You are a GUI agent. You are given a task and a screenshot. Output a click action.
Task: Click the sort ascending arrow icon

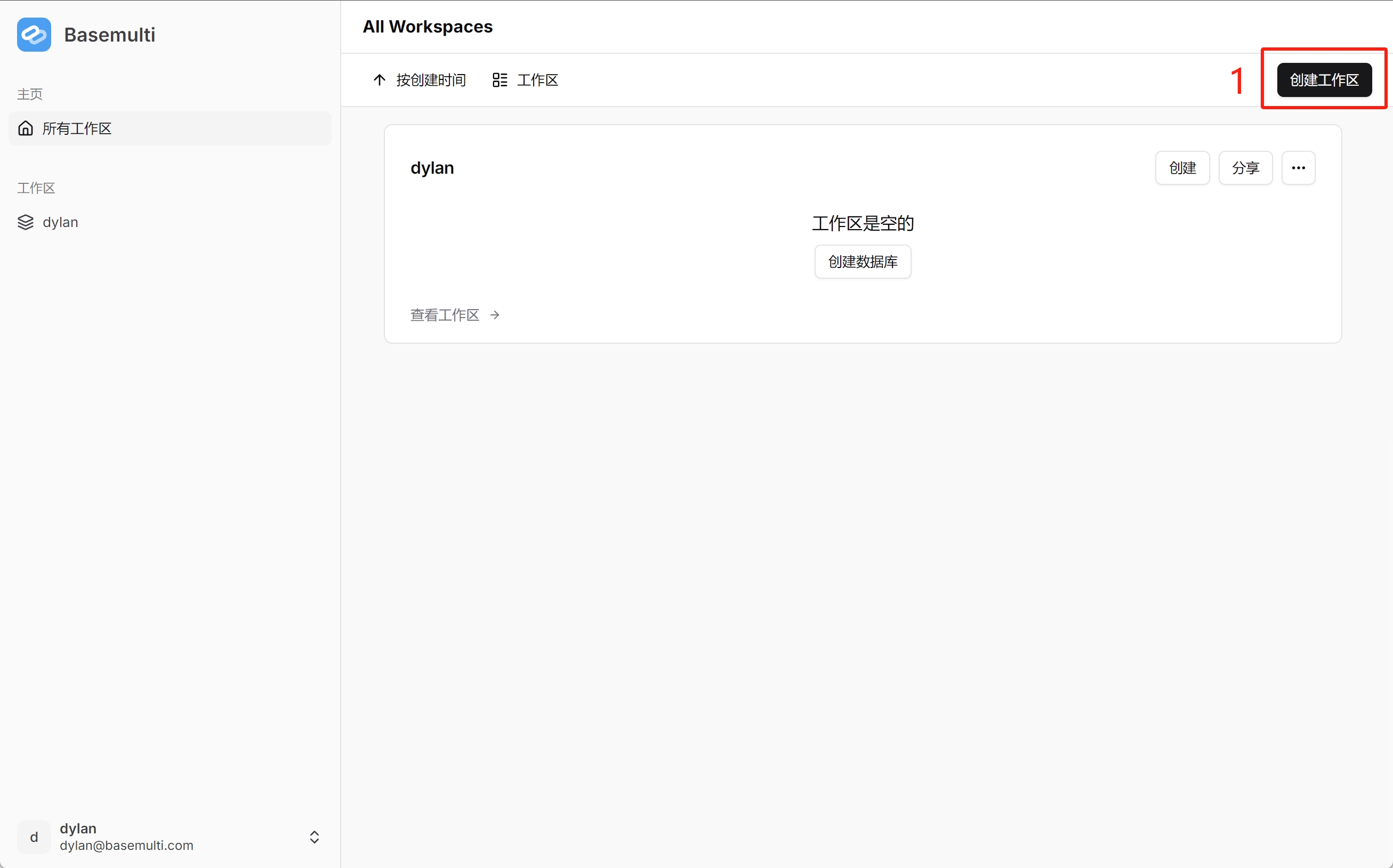[378, 80]
